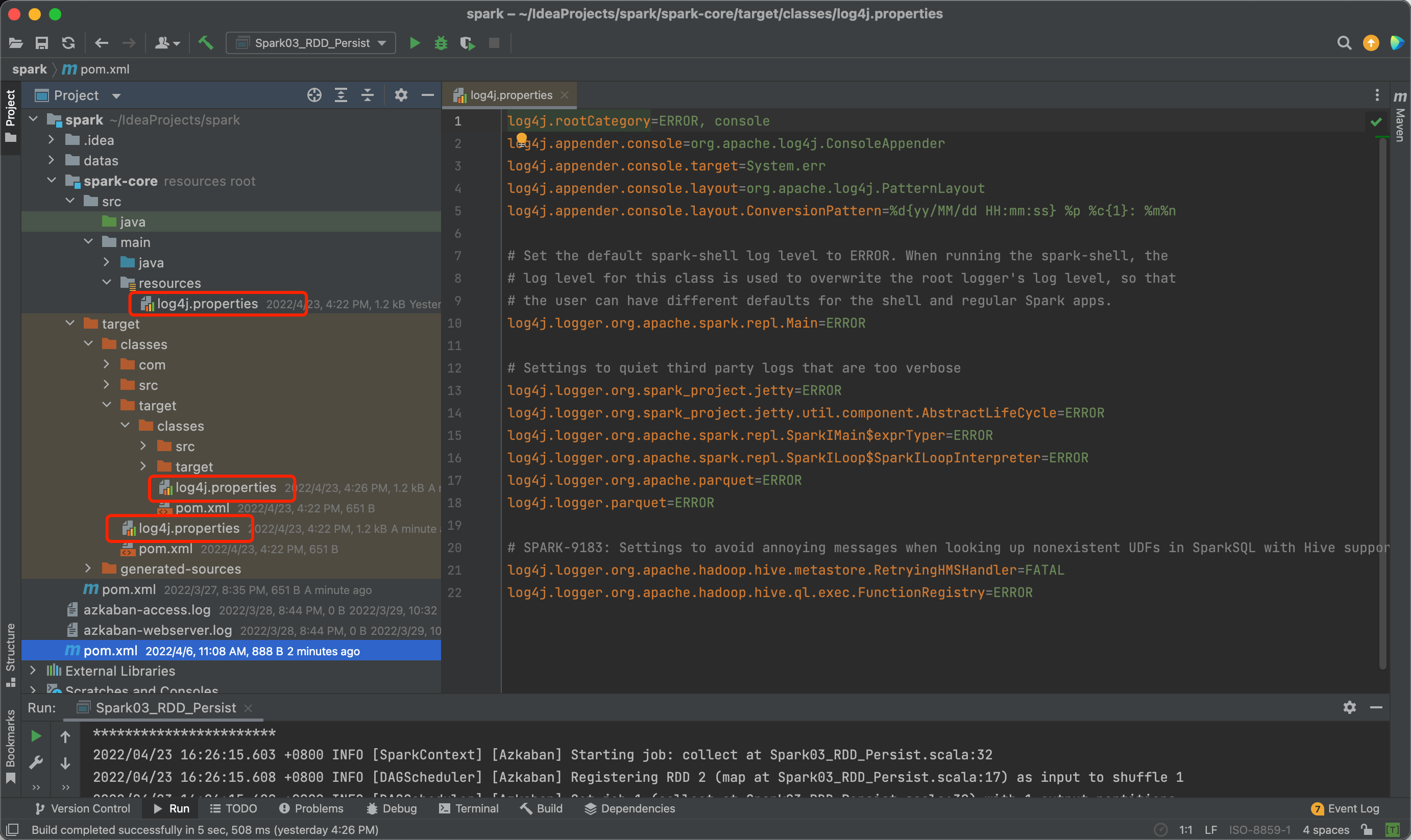Open the Event Log
1411x840 pixels.
[x=1345, y=808]
